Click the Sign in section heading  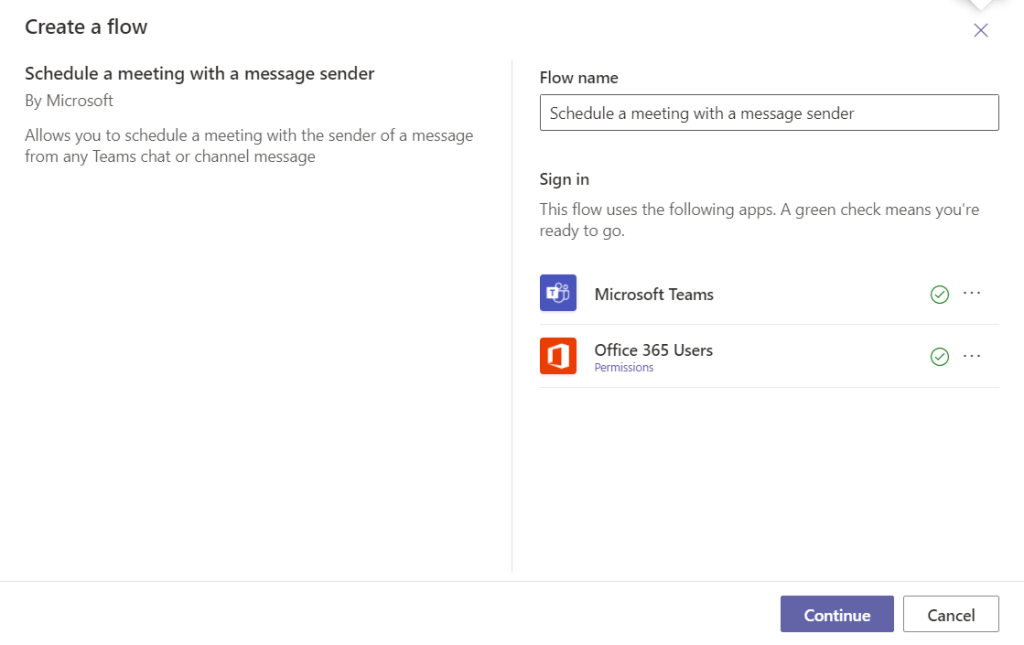[x=564, y=179]
